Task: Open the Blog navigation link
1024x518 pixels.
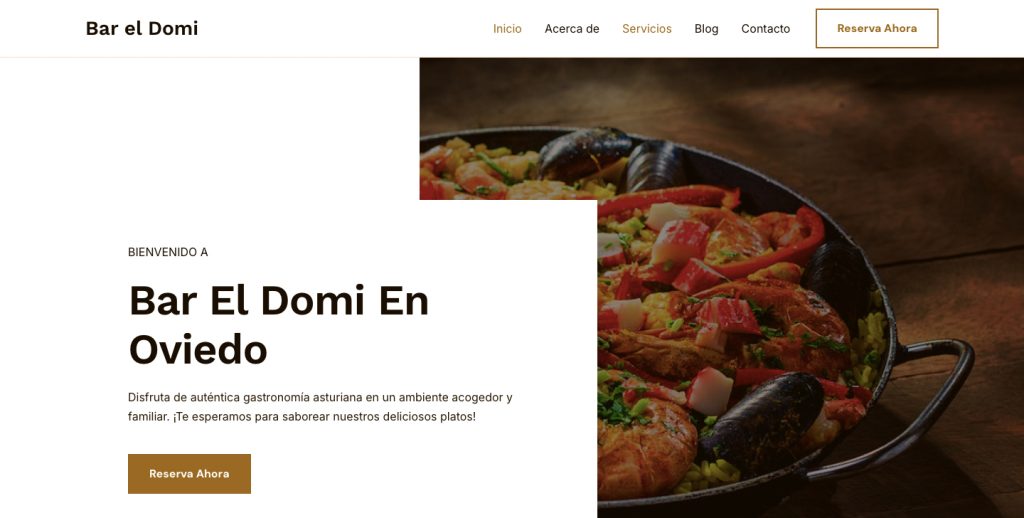Action: tap(706, 29)
